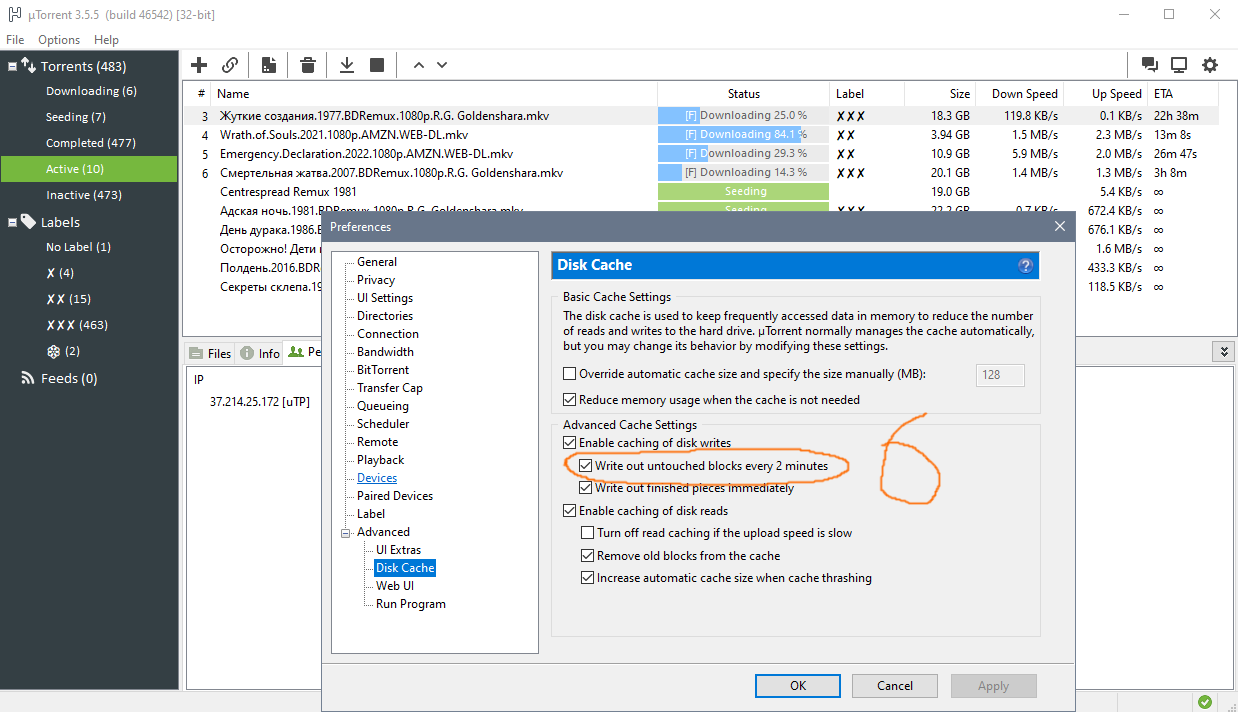The height and width of the screenshot is (712, 1238).
Task: Select Inactive (473) in the sidebar
Action: tap(84, 195)
